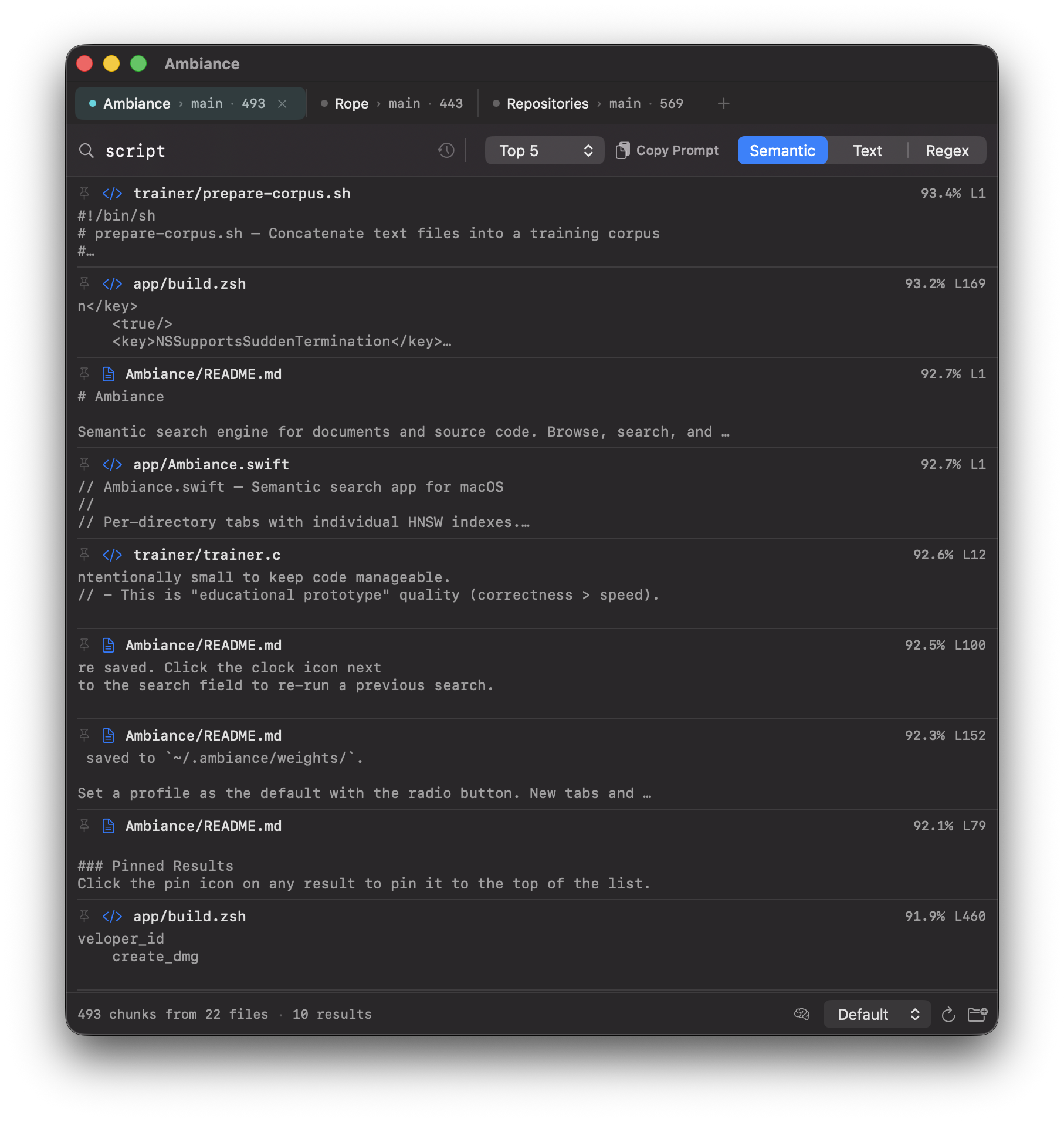Pin the app/build.zsh result

click(x=84, y=283)
